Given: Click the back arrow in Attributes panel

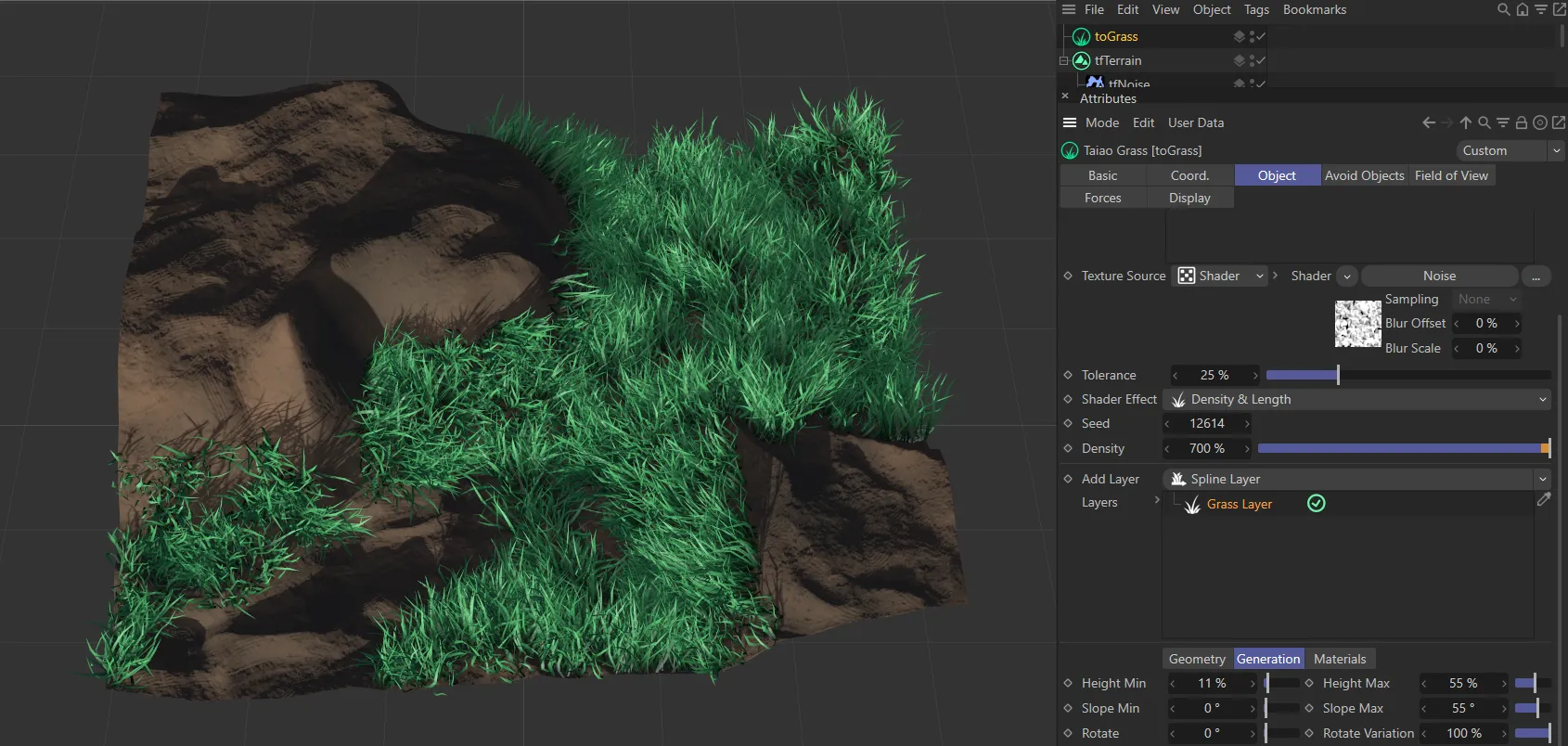Looking at the screenshot, I should coord(1429,123).
